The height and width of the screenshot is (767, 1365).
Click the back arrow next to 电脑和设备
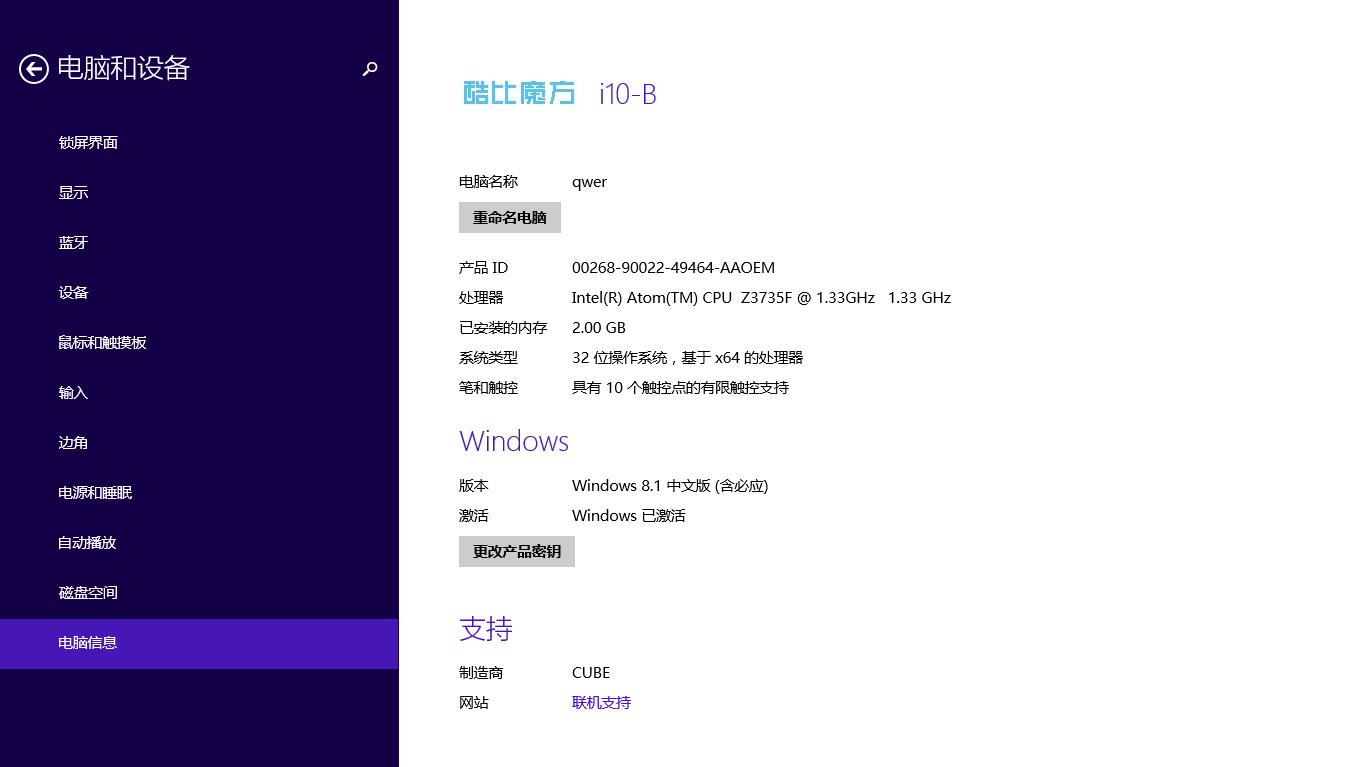point(34,68)
